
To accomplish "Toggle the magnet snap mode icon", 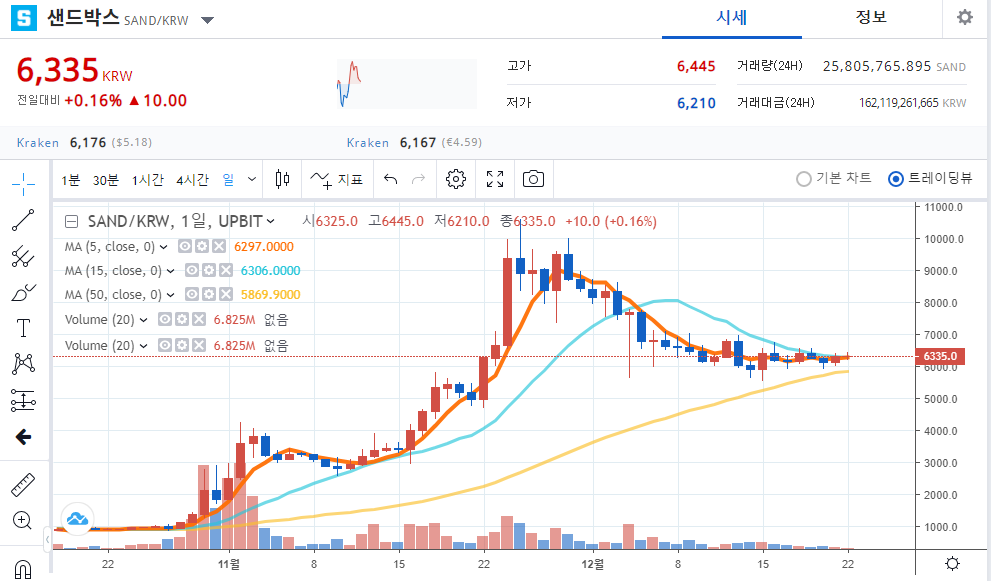I will (23, 569).
